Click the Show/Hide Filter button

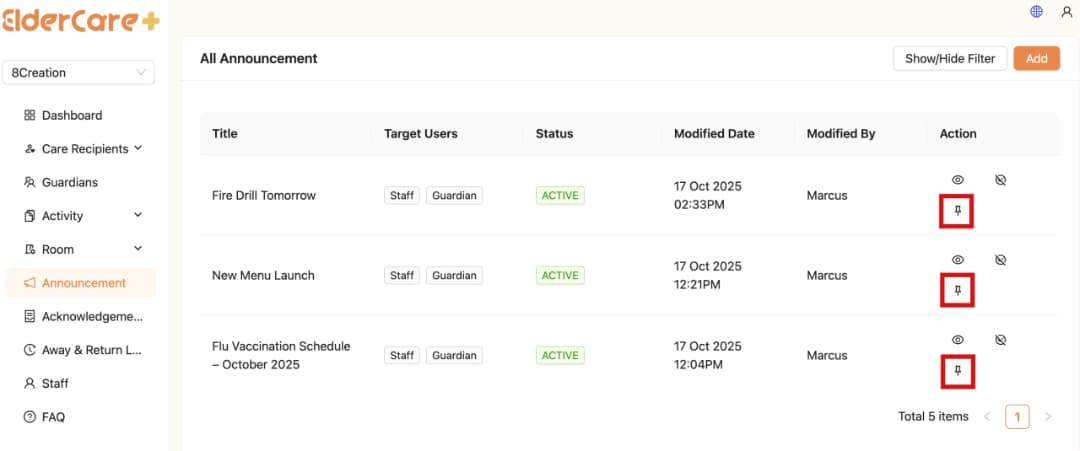pyautogui.click(x=949, y=58)
